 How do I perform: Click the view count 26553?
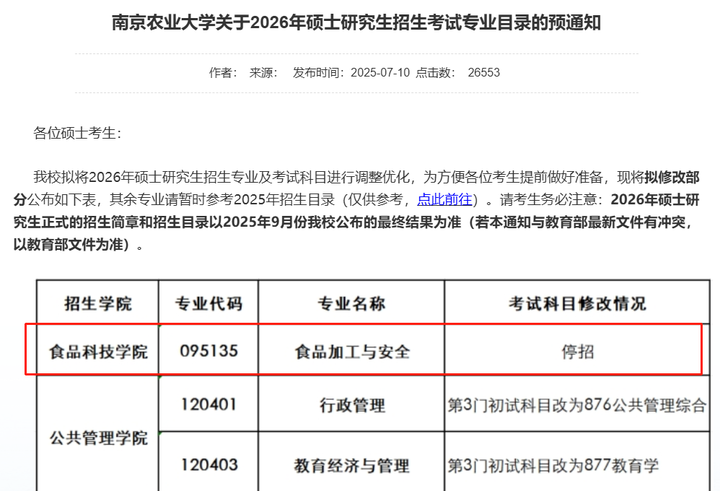pyautogui.click(x=484, y=73)
